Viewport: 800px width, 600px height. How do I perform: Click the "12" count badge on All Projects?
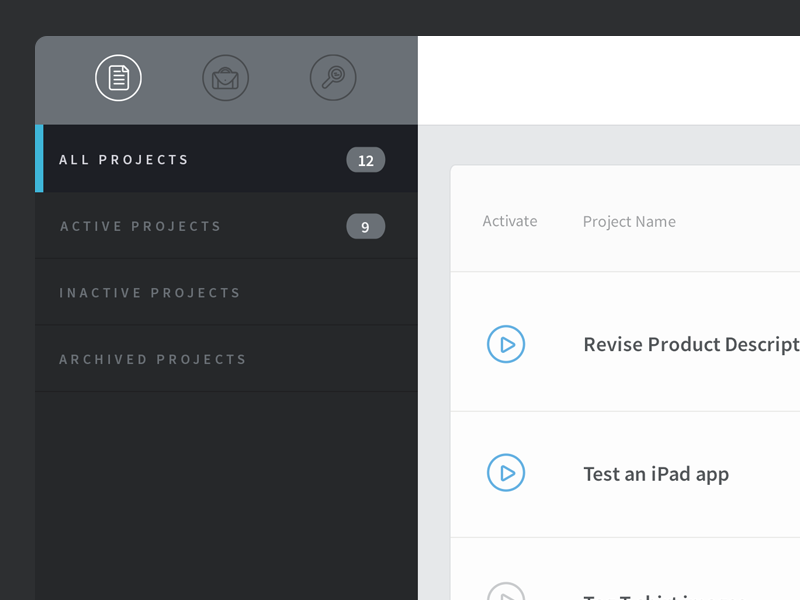(366, 160)
